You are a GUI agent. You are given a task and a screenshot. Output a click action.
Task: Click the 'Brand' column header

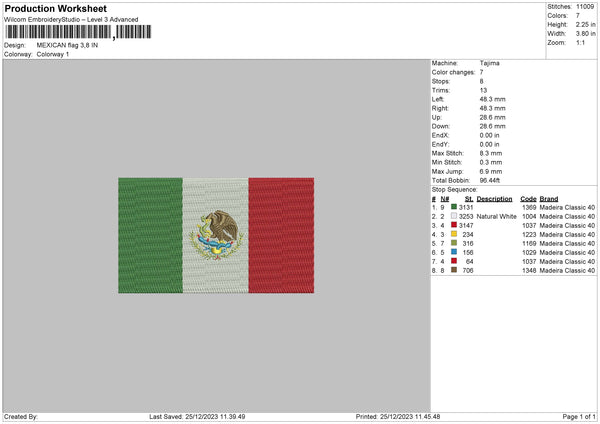pyautogui.click(x=549, y=199)
